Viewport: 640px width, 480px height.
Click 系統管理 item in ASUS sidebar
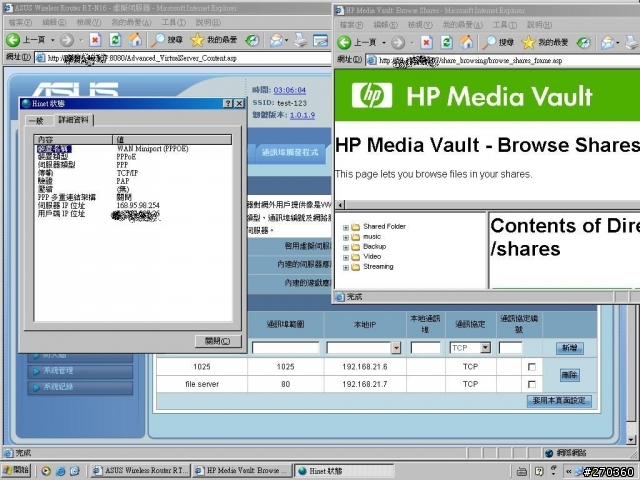80,371
